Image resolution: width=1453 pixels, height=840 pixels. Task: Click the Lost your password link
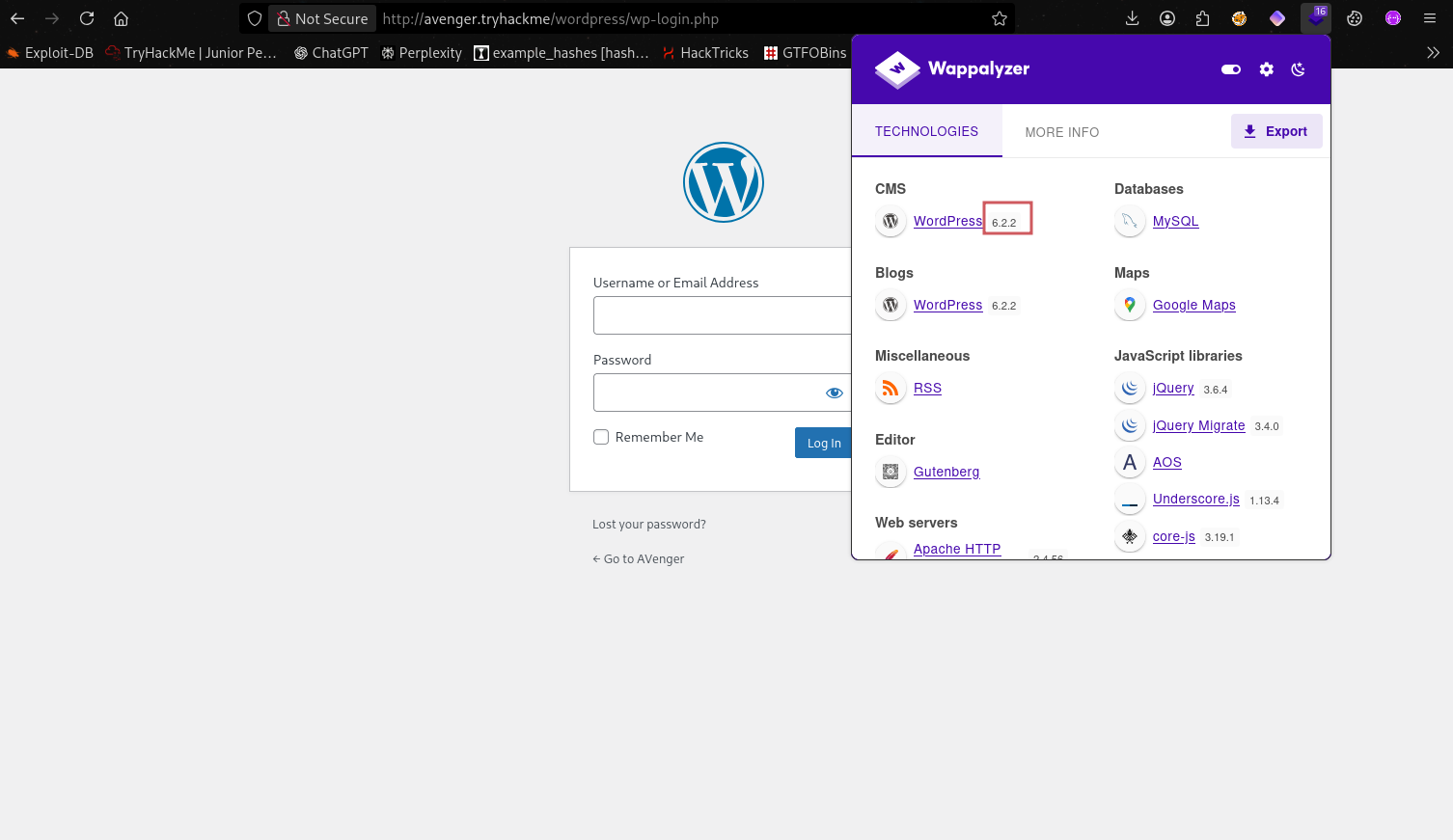point(648,525)
